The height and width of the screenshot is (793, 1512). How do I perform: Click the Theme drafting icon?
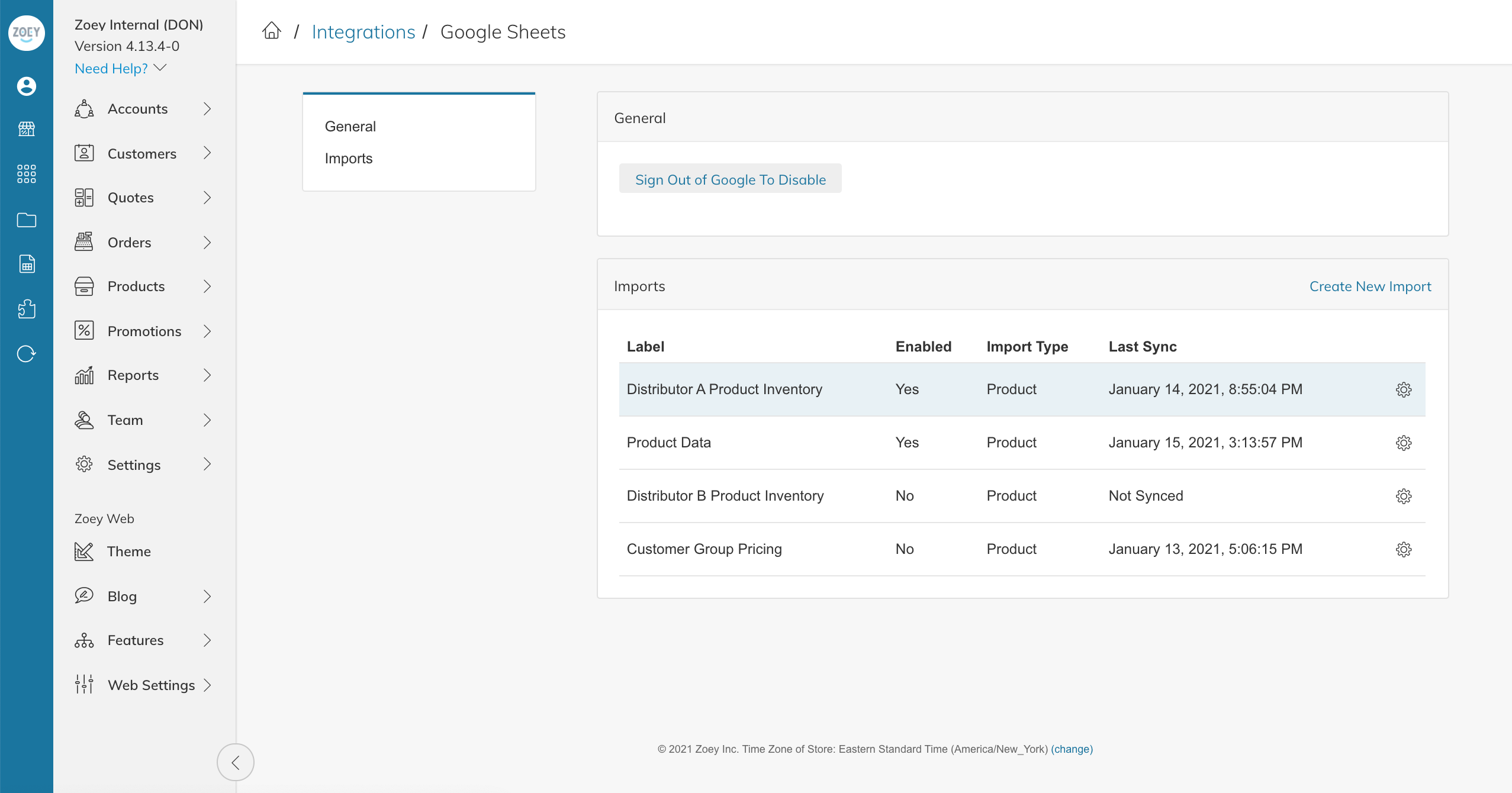[x=84, y=552]
